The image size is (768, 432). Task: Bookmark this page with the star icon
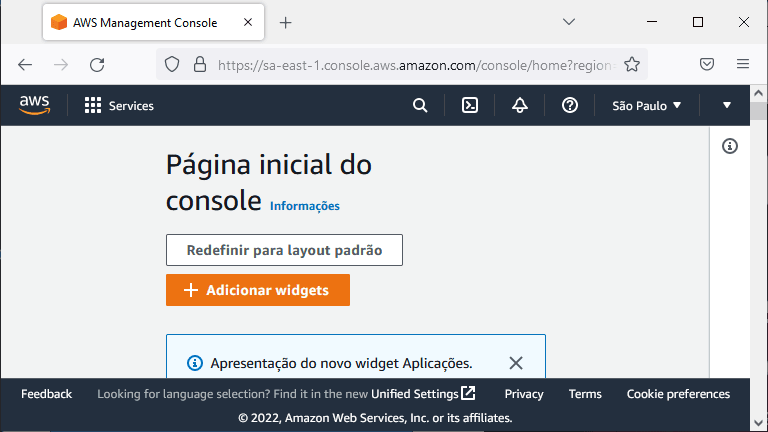(632, 65)
